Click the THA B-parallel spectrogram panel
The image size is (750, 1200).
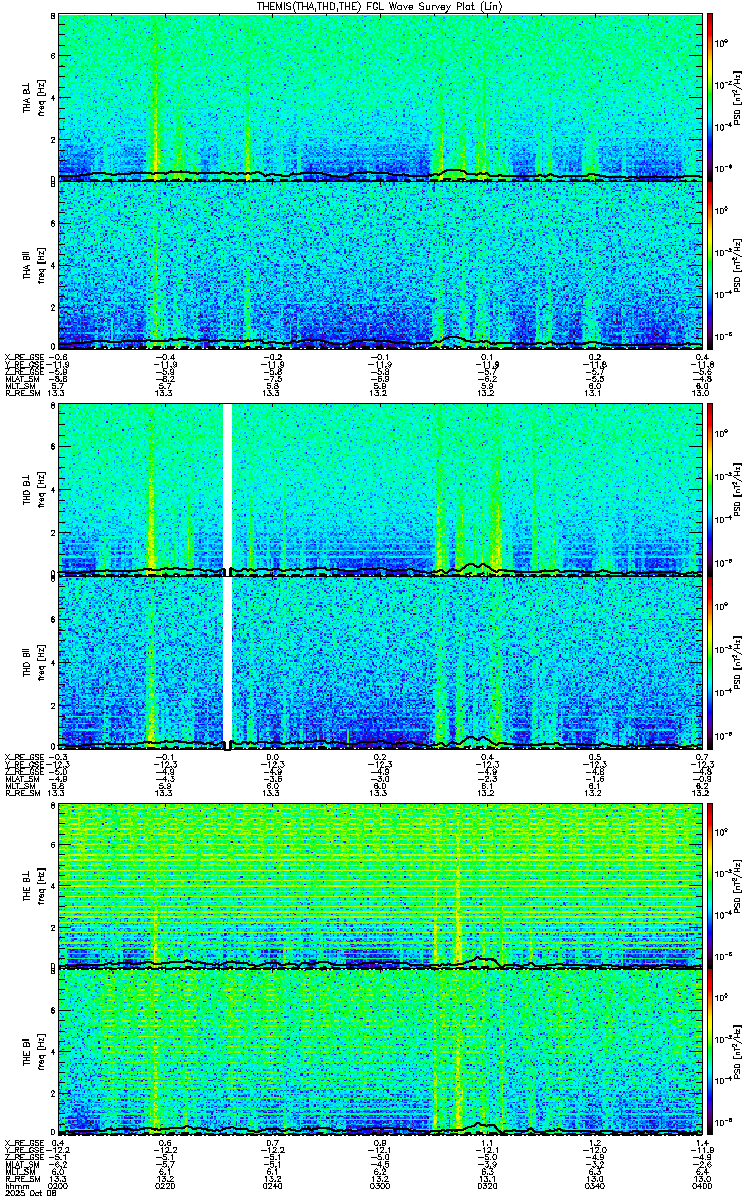click(380, 264)
